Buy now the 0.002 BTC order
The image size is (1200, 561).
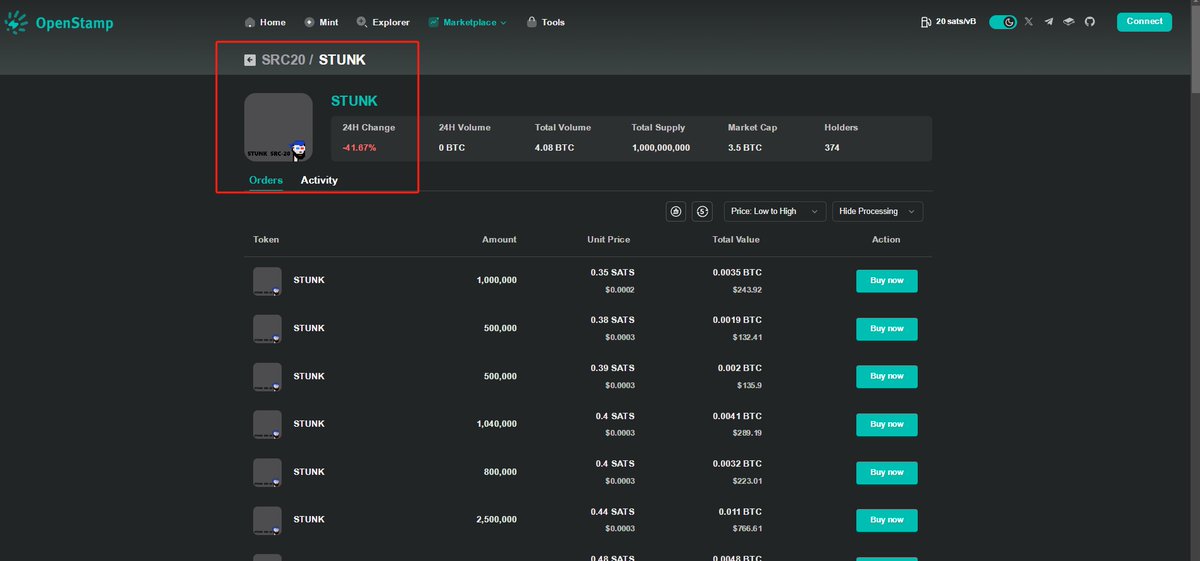coord(886,377)
